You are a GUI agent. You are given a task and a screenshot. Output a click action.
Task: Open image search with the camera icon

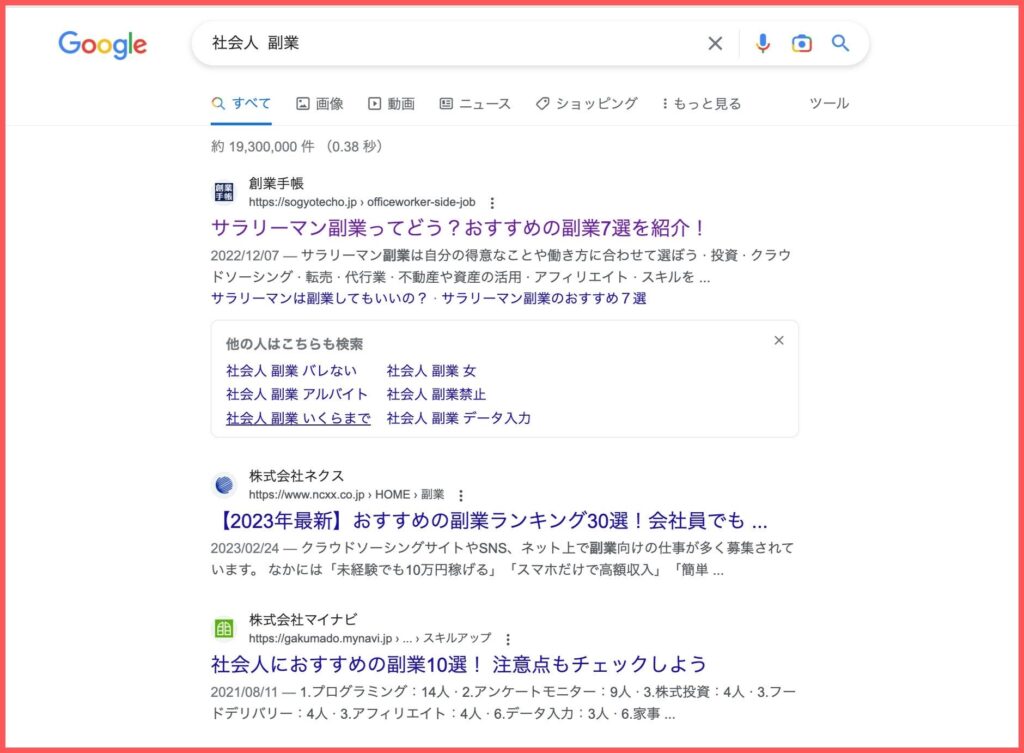tap(801, 44)
